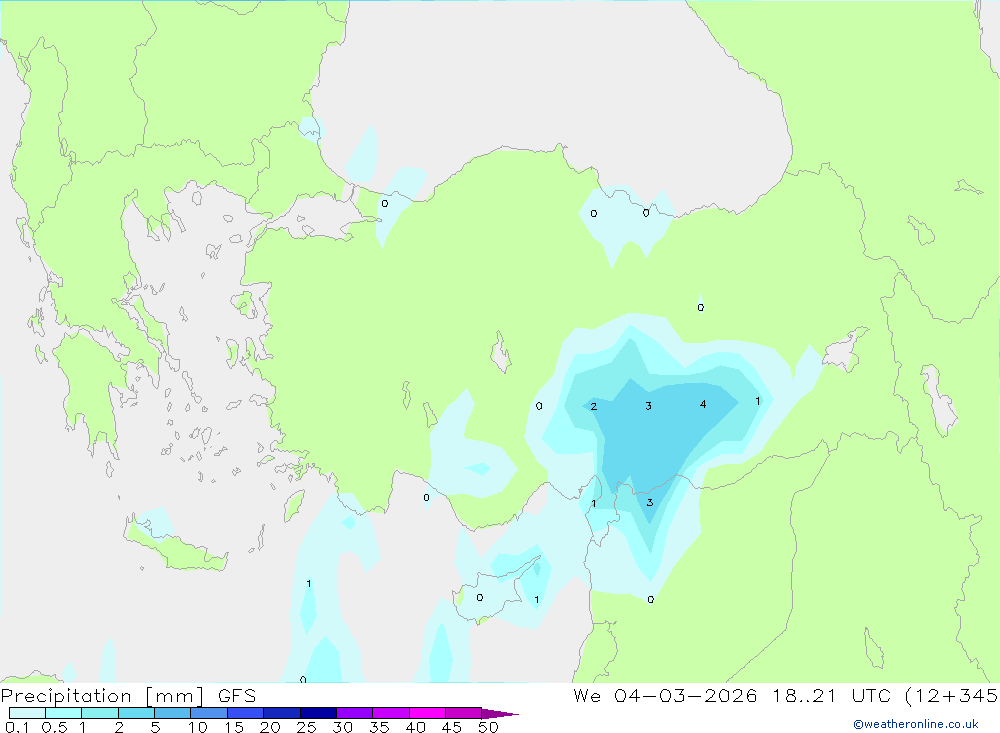Viewport: 1000px width, 733px height.
Task: Click the 30–35 mm purple legend swatch
Action: [x=355, y=713]
